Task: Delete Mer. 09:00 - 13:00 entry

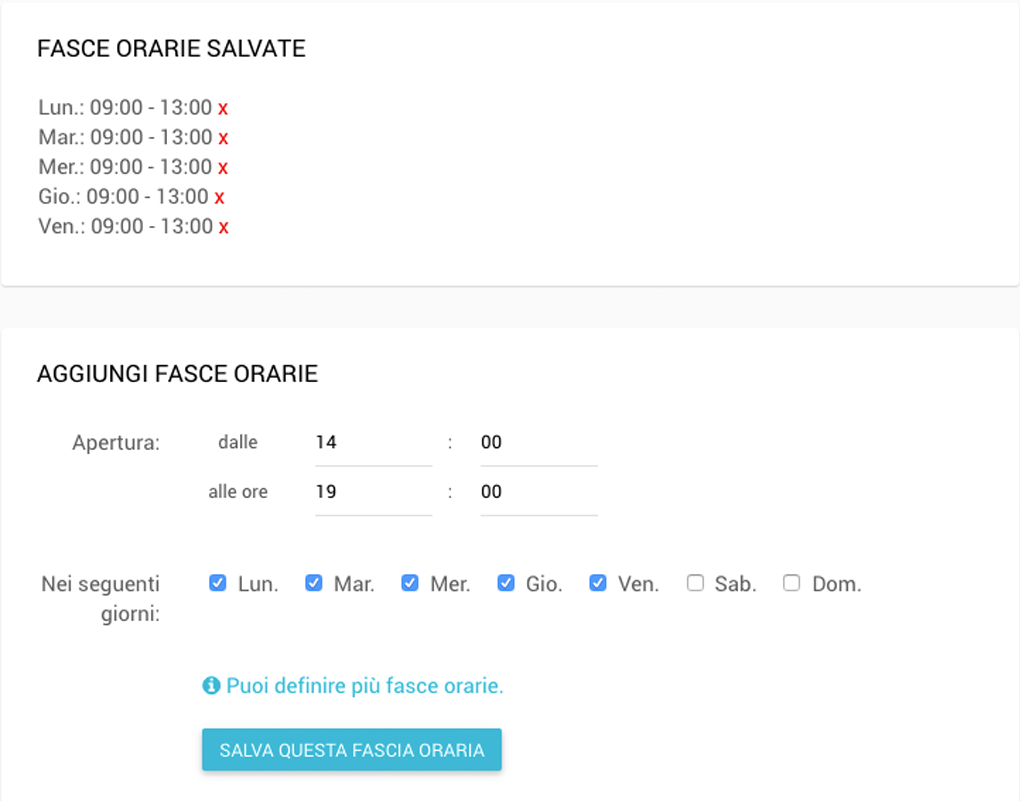Action: pyautogui.click(x=223, y=168)
